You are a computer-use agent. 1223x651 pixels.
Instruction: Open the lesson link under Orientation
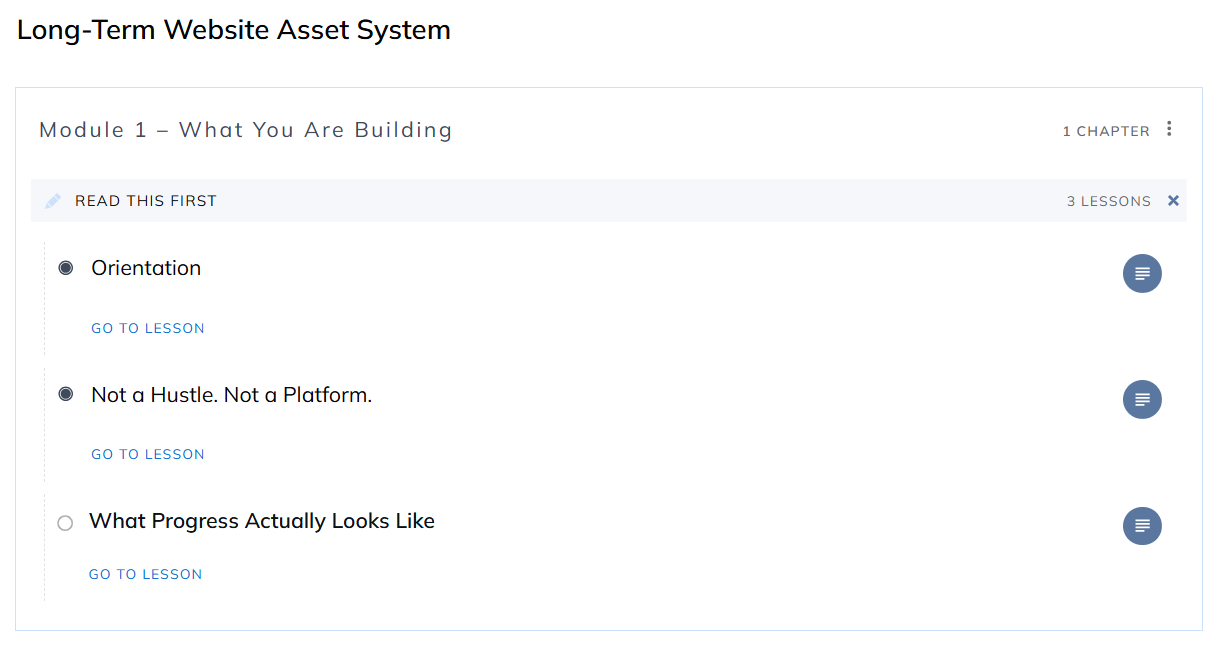[x=147, y=327]
